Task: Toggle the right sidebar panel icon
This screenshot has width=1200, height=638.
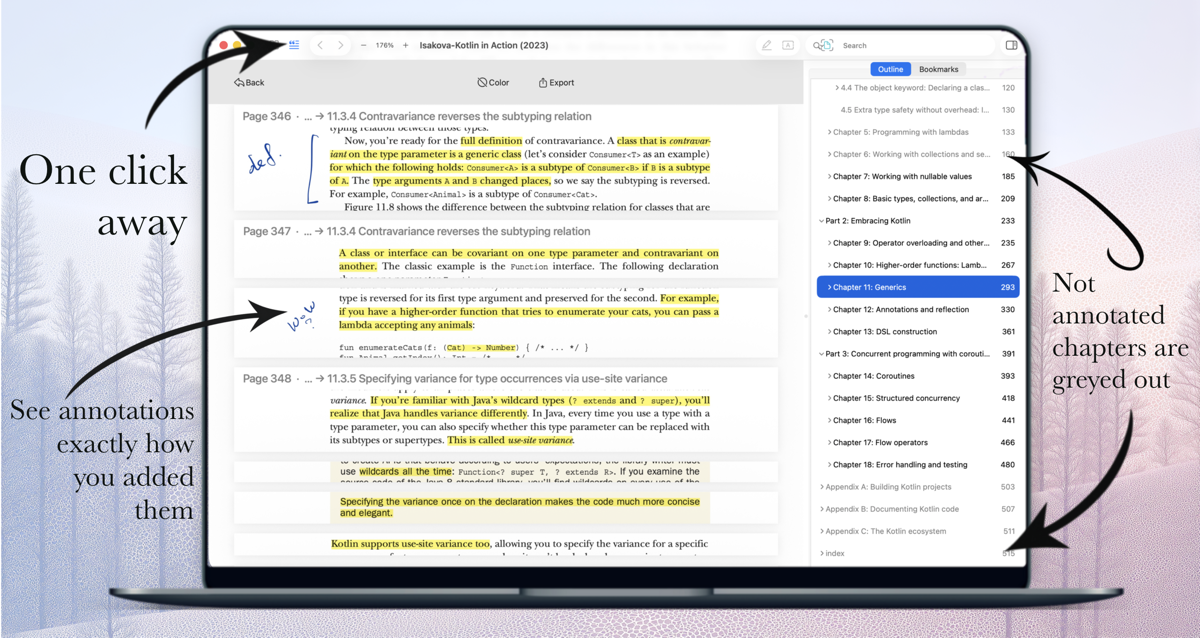Action: 1011,45
